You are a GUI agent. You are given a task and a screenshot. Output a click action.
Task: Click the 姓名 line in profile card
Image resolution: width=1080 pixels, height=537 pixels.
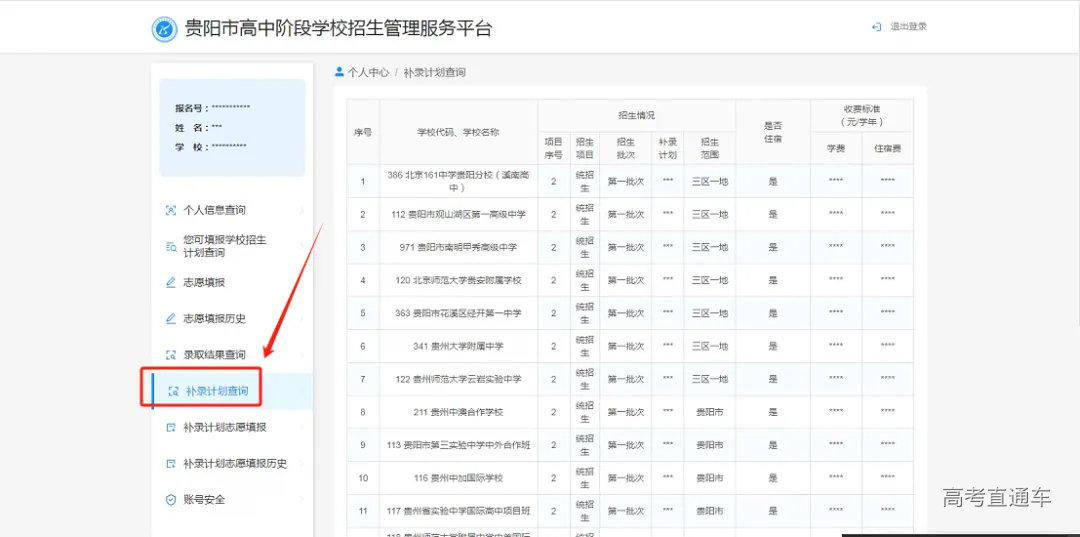pyautogui.click(x=198, y=127)
